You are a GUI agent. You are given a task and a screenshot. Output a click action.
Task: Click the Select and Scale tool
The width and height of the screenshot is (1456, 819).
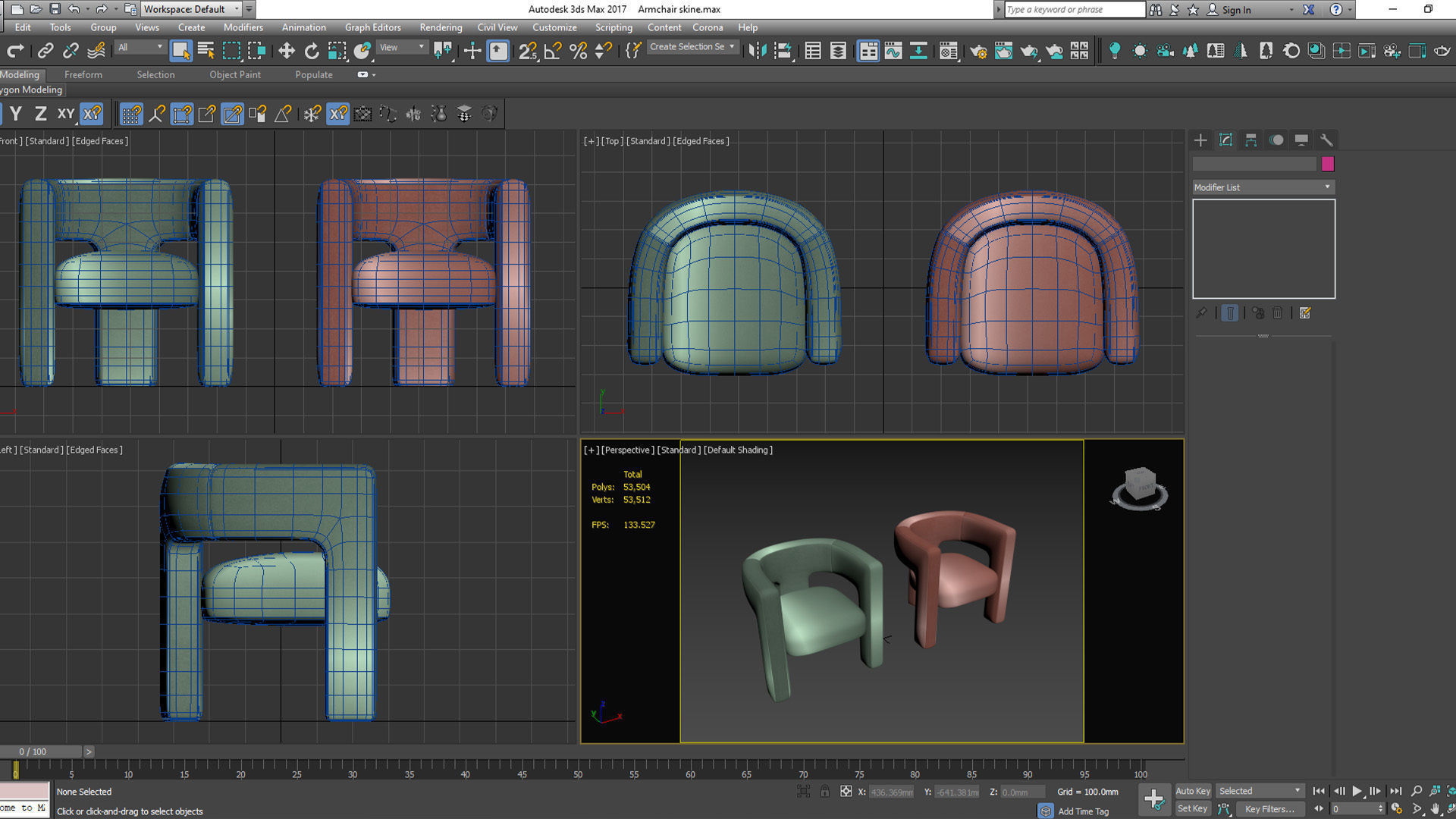tap(337, 51)
